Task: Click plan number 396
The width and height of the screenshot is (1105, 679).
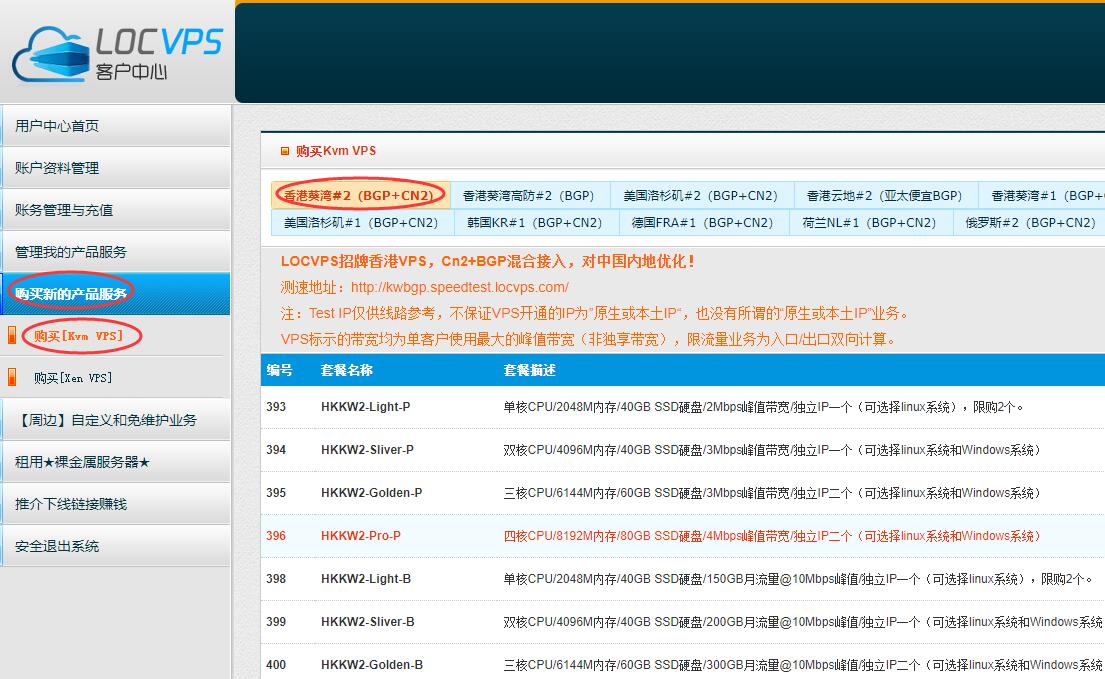Action: [x=276, y=535]
